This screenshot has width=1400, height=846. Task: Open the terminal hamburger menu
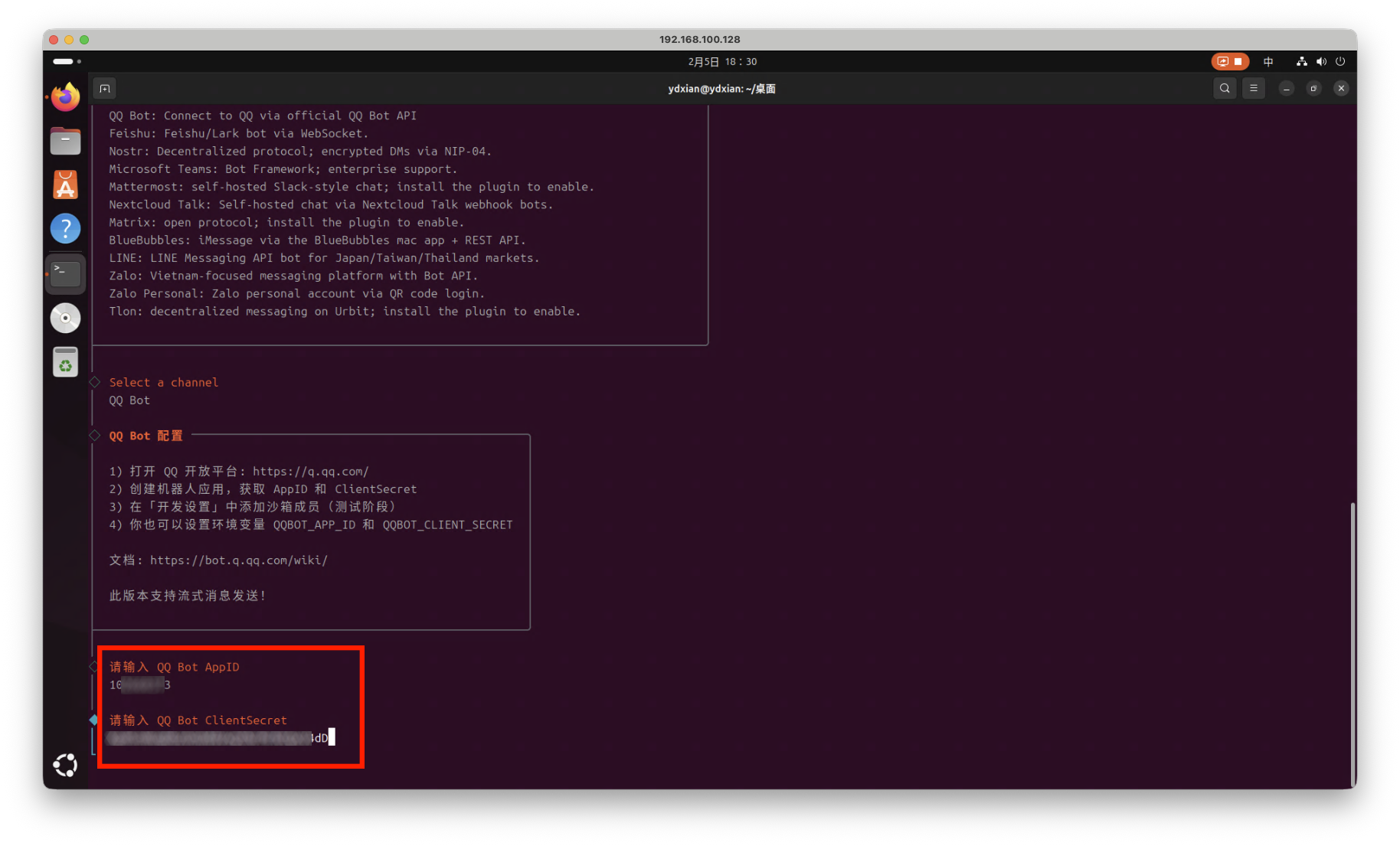click(x=1254, y=89)
